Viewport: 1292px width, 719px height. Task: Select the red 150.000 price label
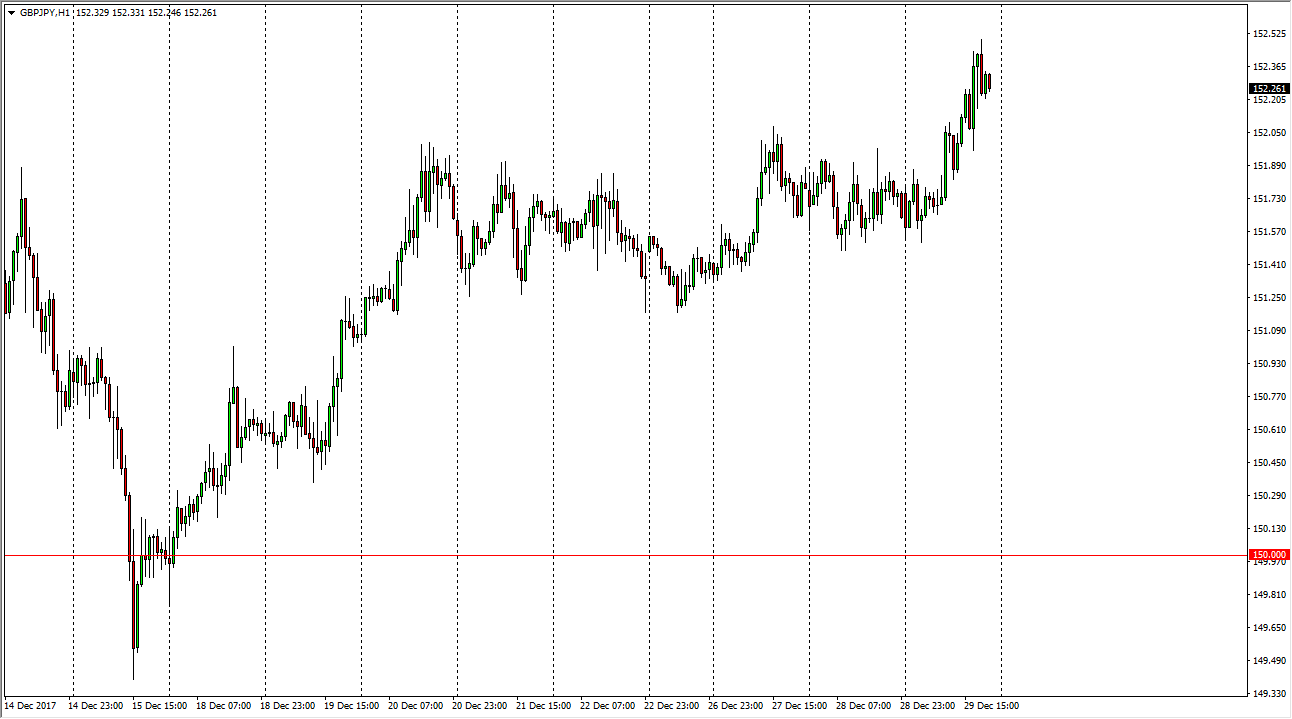[x=1268, y=555]
